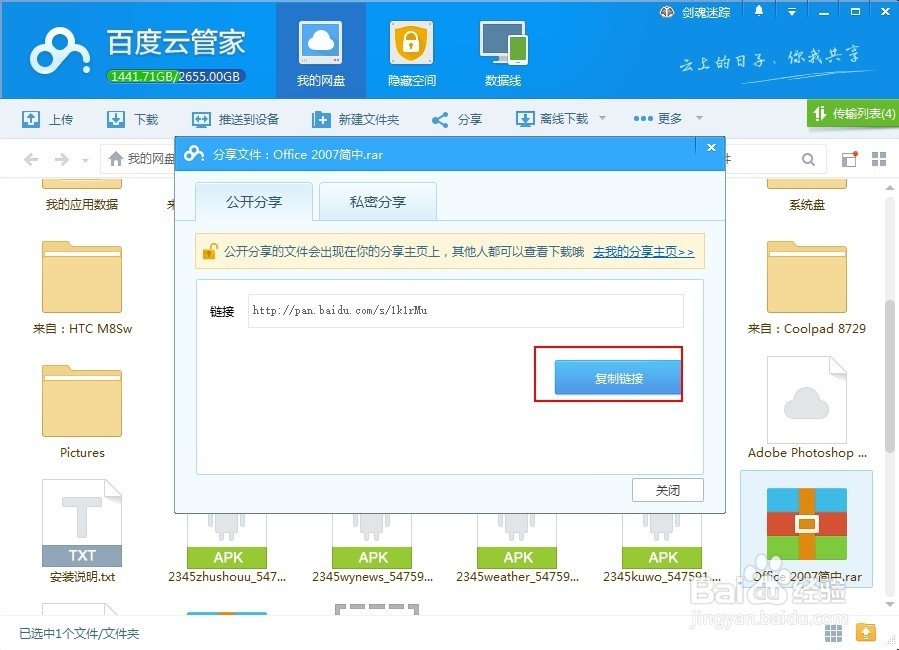Open the 更多 menu
Screen dimensions: 899x650
coord(658,119)
